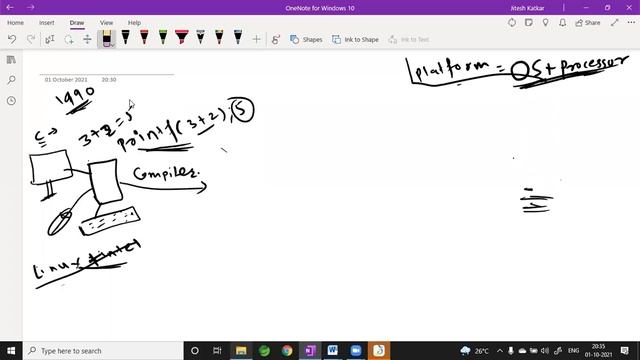The image size is (640, 360).
Task: Show hidden system tray icons
Action: (500, 351)
